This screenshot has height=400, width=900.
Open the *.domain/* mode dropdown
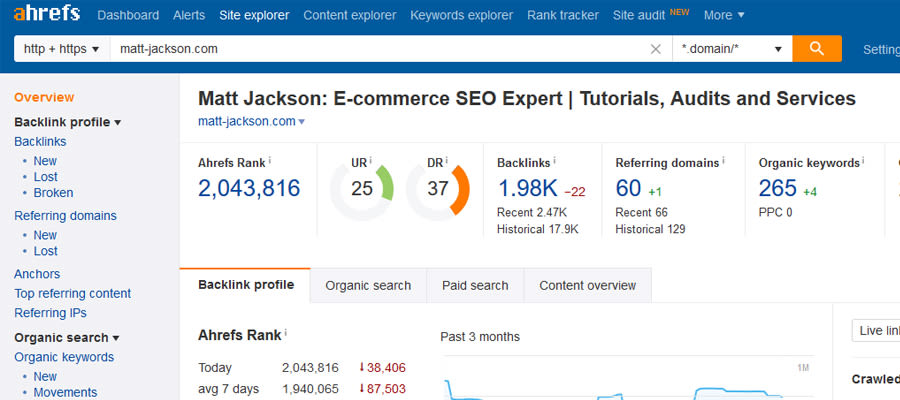pyautogui.click(x=732, y=49)
